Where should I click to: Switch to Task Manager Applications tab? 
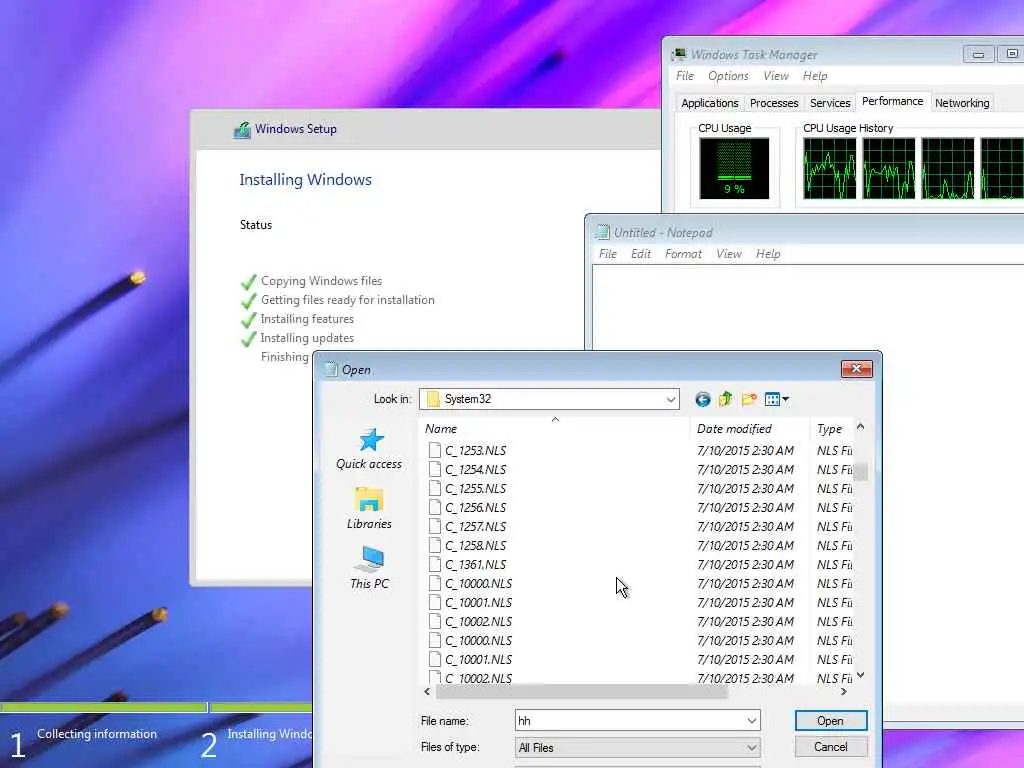[x=710, y=103]
